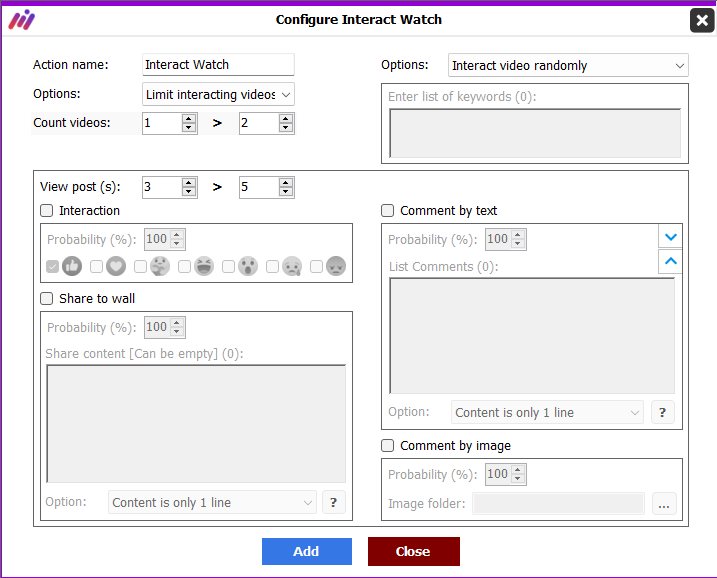Pick the Sad crying reaction icon
The width and height of the screenshot is (717, 578).
click(x=292, y=266)
